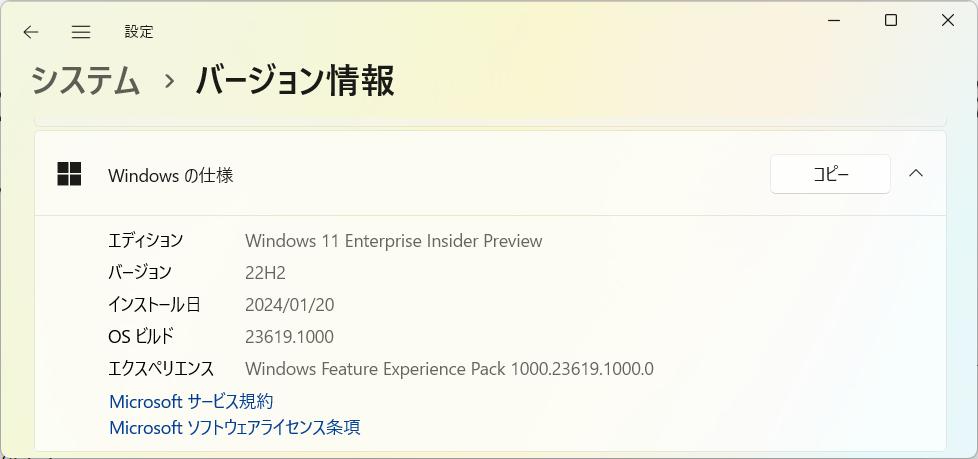This screenshot has width=978, height=459.
Task: Click the 設定 window title
Action: tap(138, 32)
